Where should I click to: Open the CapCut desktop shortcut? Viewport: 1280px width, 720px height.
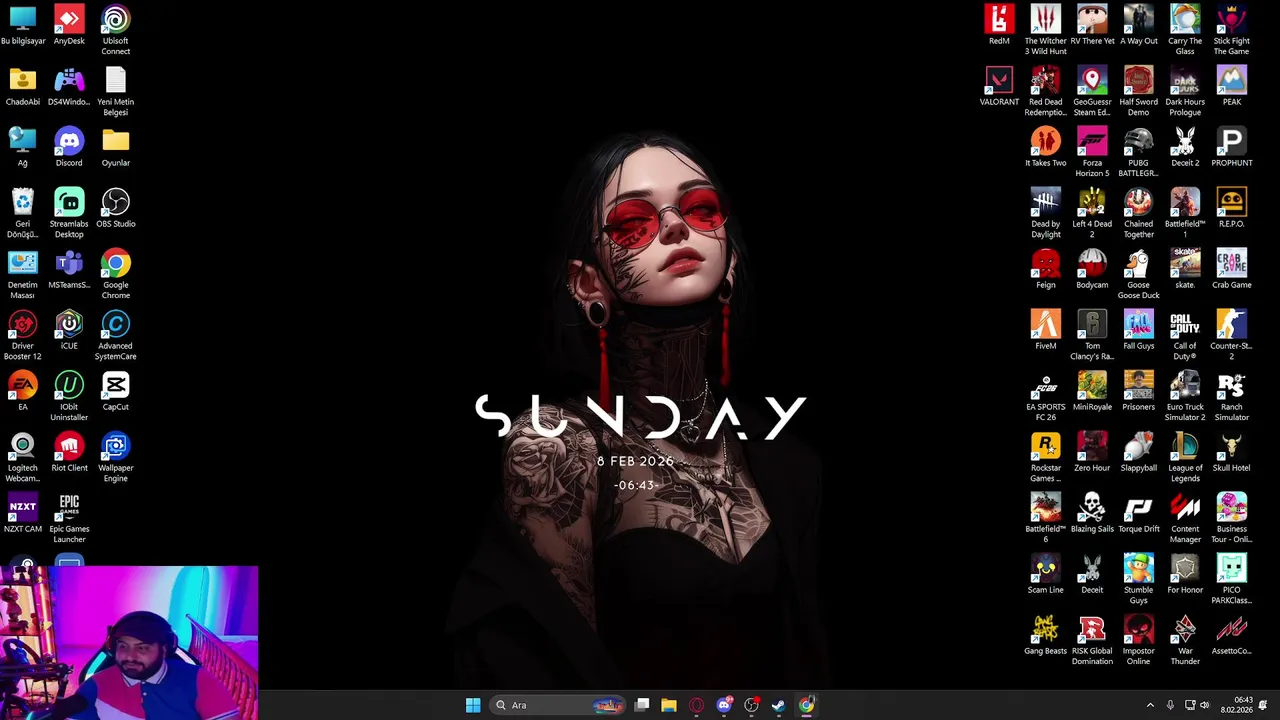click(x=115, y=391)
